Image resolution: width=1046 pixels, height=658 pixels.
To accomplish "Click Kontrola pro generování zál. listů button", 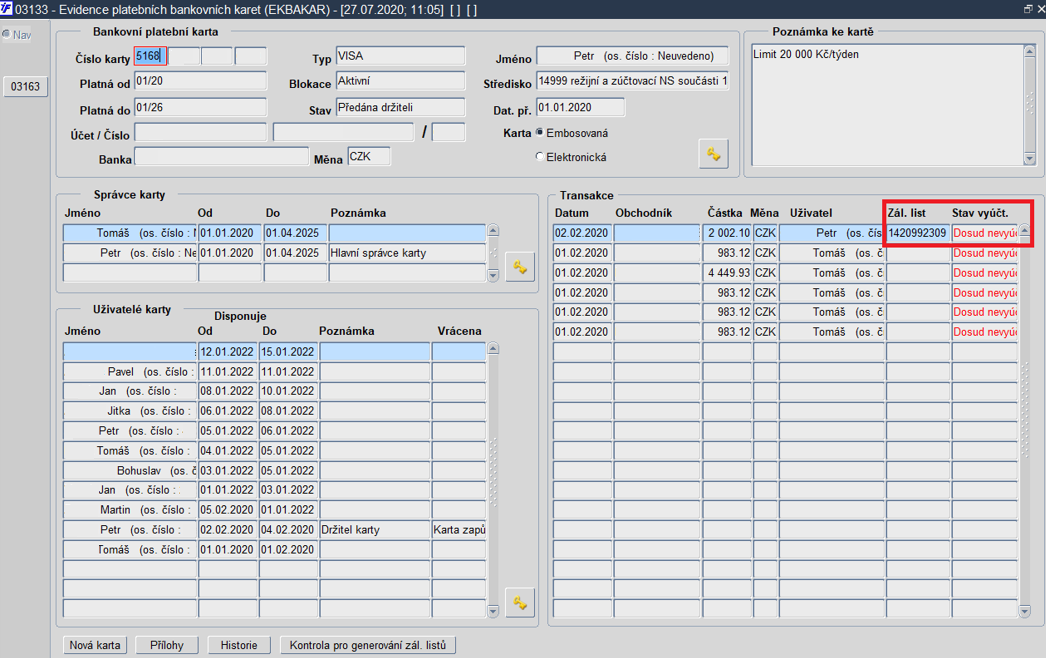I will click(368, 645).
